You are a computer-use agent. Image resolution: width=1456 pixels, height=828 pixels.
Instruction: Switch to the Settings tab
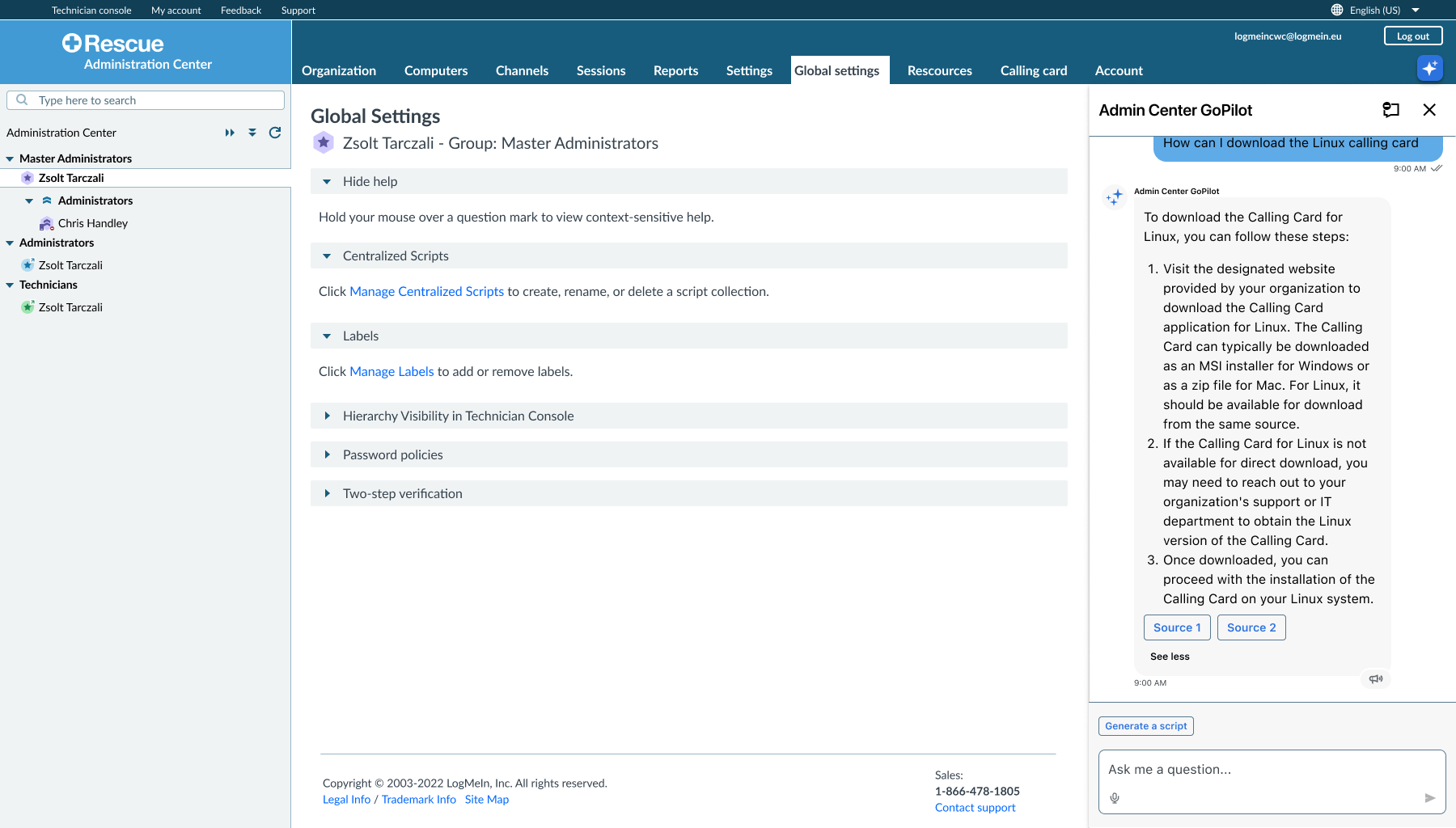[749, 70]
